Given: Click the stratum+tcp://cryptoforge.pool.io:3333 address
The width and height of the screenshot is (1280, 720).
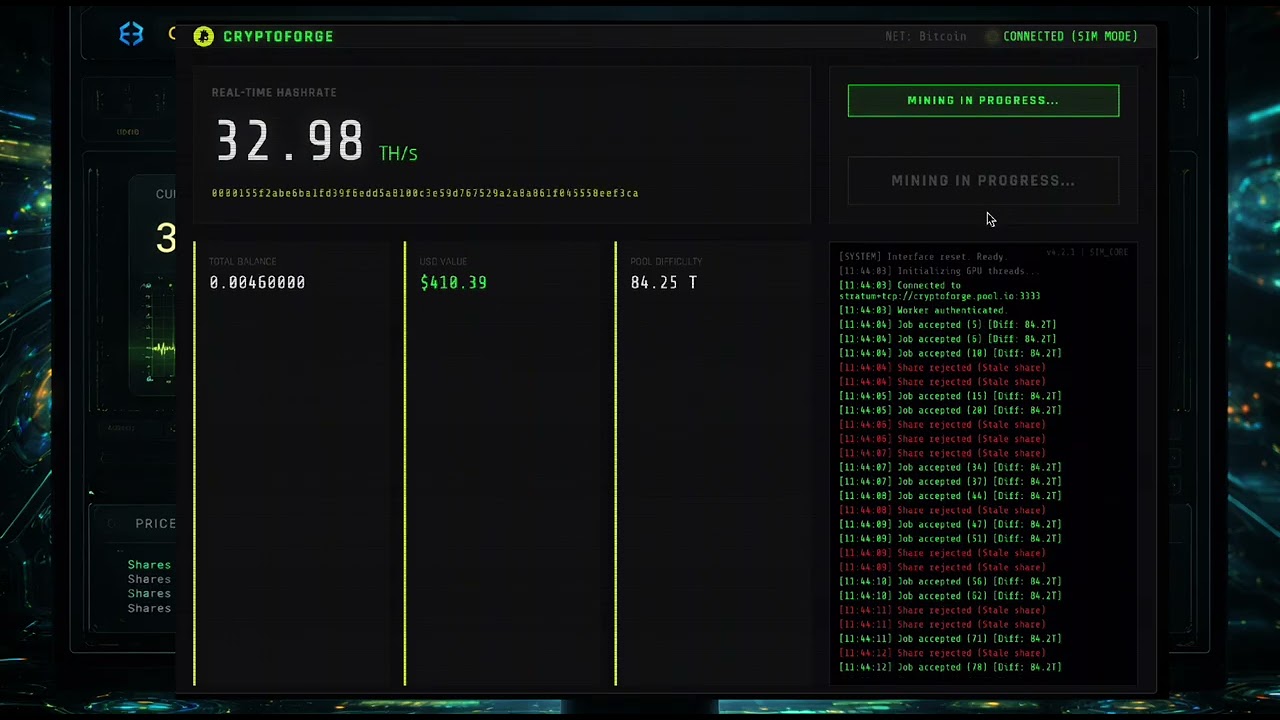Looking at the screenshot, I should coord(939,296).
